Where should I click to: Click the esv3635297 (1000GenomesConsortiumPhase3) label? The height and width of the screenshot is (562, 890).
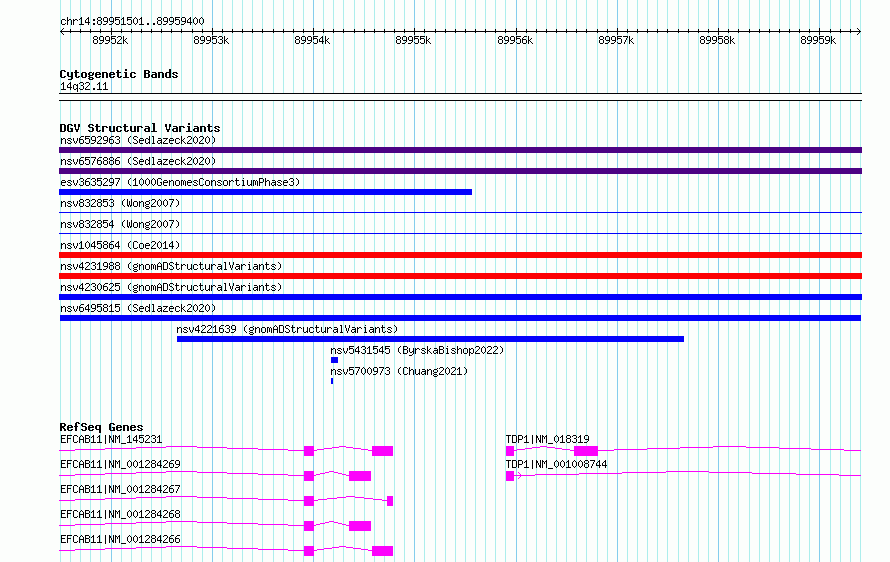[180, 182]
